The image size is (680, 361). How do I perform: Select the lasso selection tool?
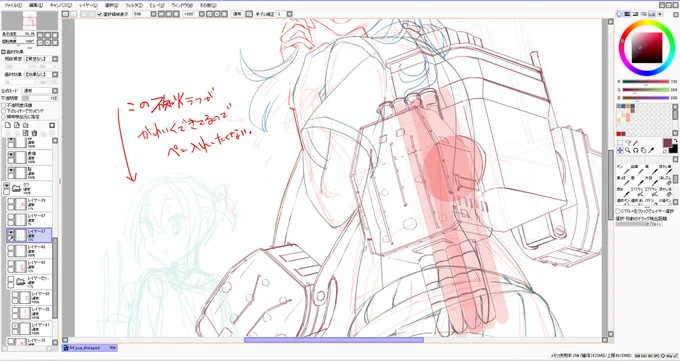click(x=628, y=143)
